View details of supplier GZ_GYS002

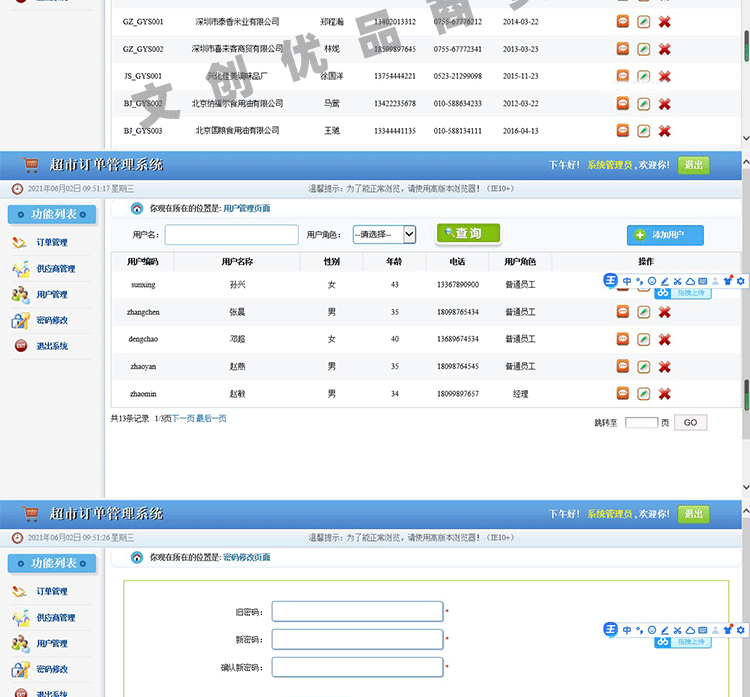coord(622,49)
